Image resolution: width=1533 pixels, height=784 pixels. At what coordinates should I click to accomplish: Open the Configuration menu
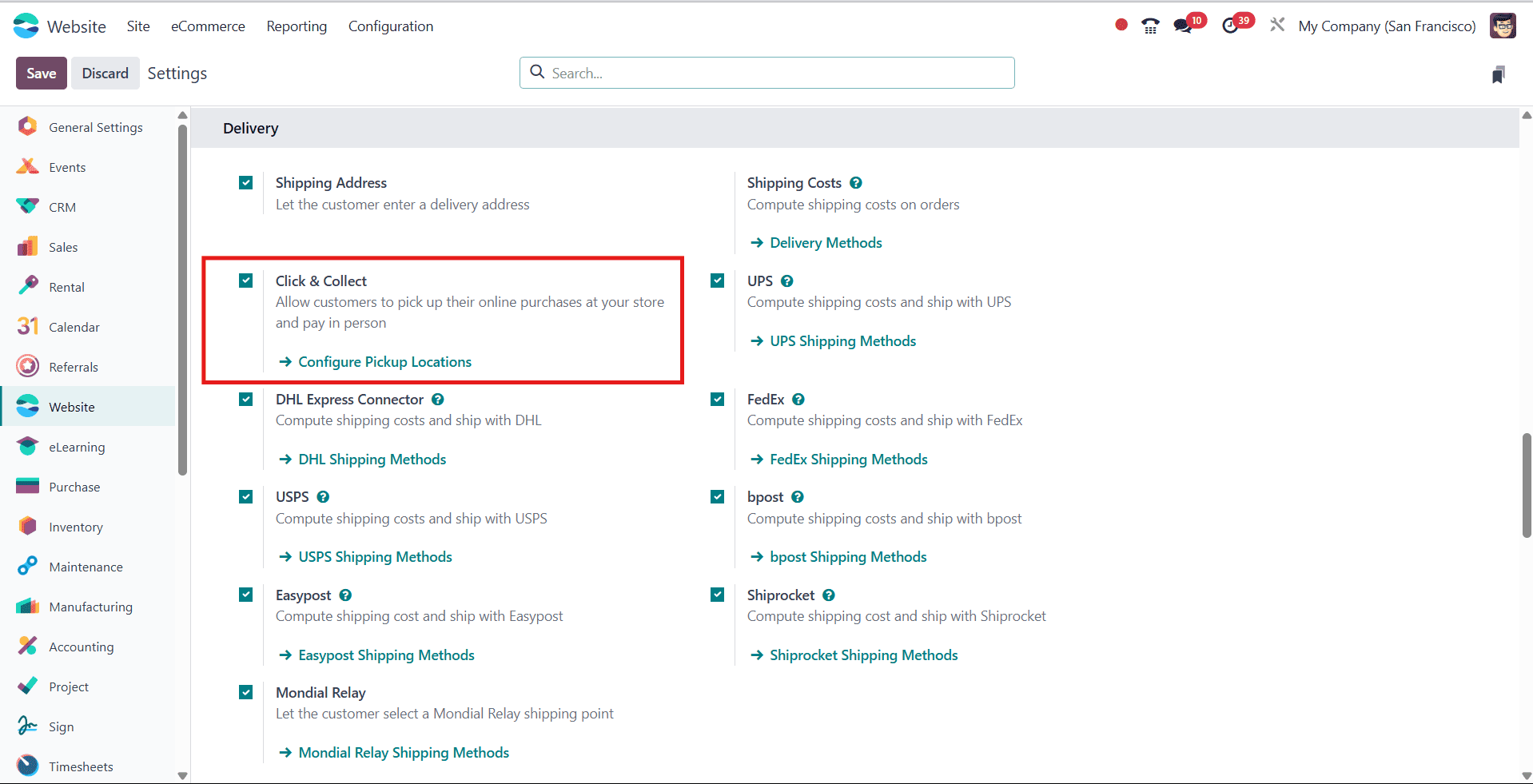click(391, 26)
